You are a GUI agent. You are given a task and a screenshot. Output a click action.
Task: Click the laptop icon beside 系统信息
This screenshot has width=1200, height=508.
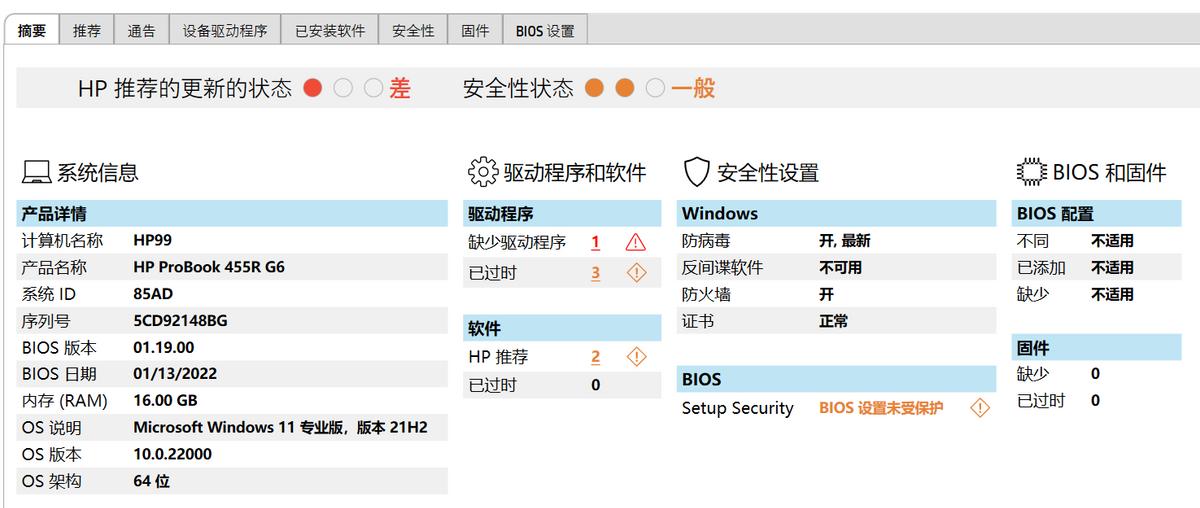[x=37, y=173]
